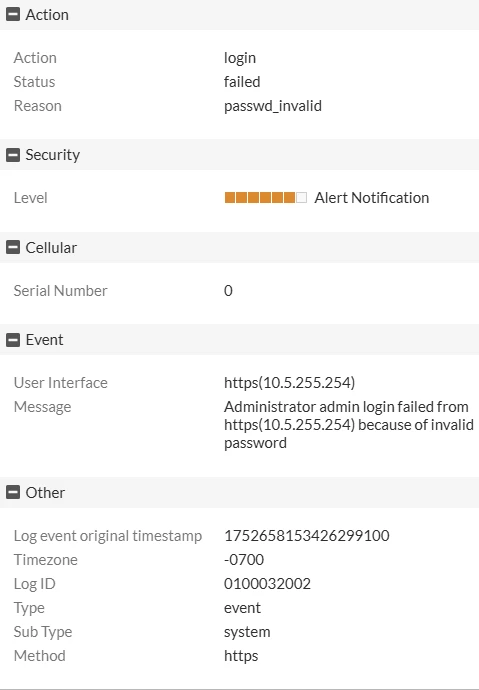Click the Method value https

click(x=241, y=656)
